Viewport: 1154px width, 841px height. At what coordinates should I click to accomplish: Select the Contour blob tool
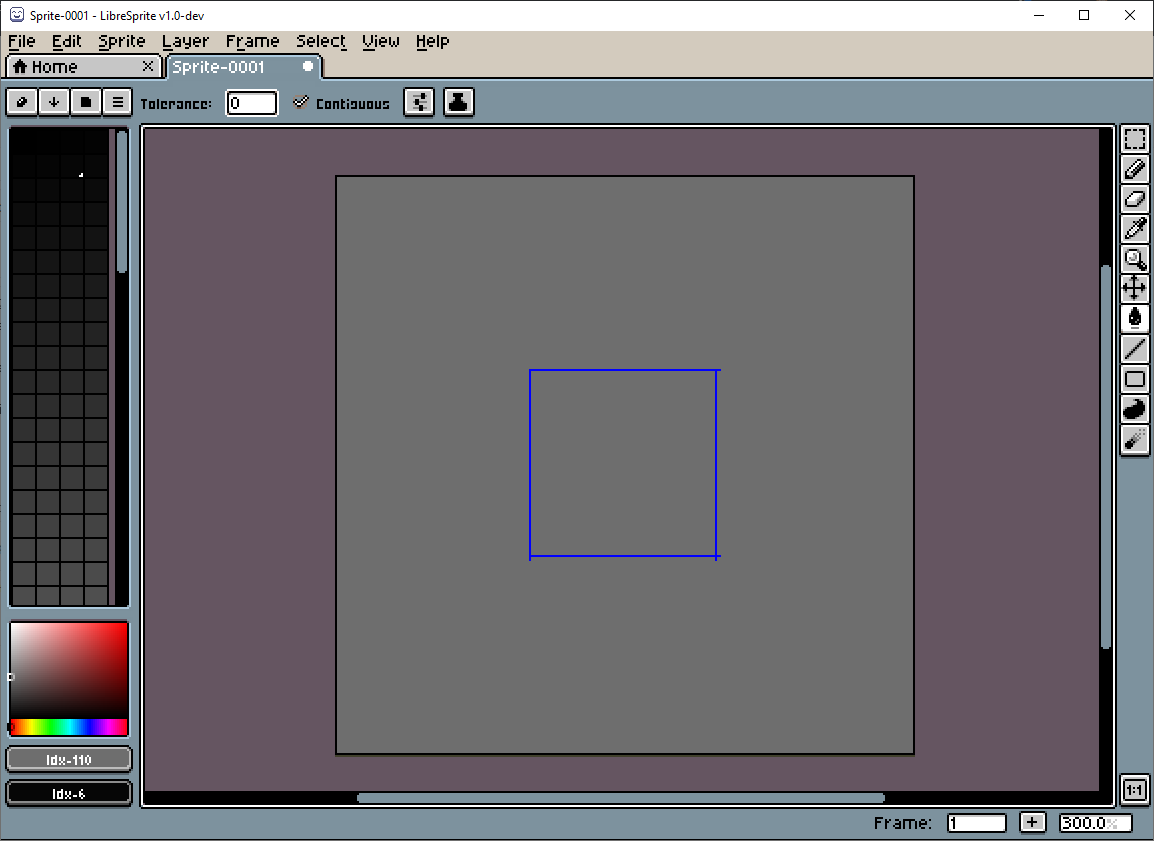[1134, 409]
